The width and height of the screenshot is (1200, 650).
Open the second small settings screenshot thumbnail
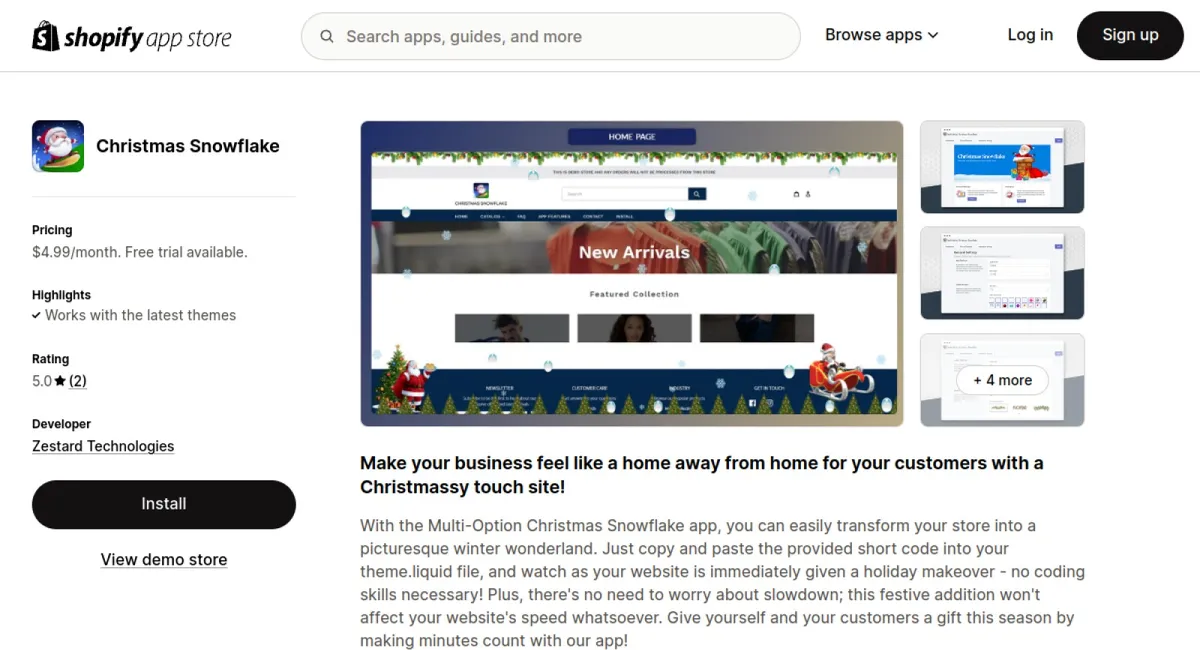tap(1002, 273)
